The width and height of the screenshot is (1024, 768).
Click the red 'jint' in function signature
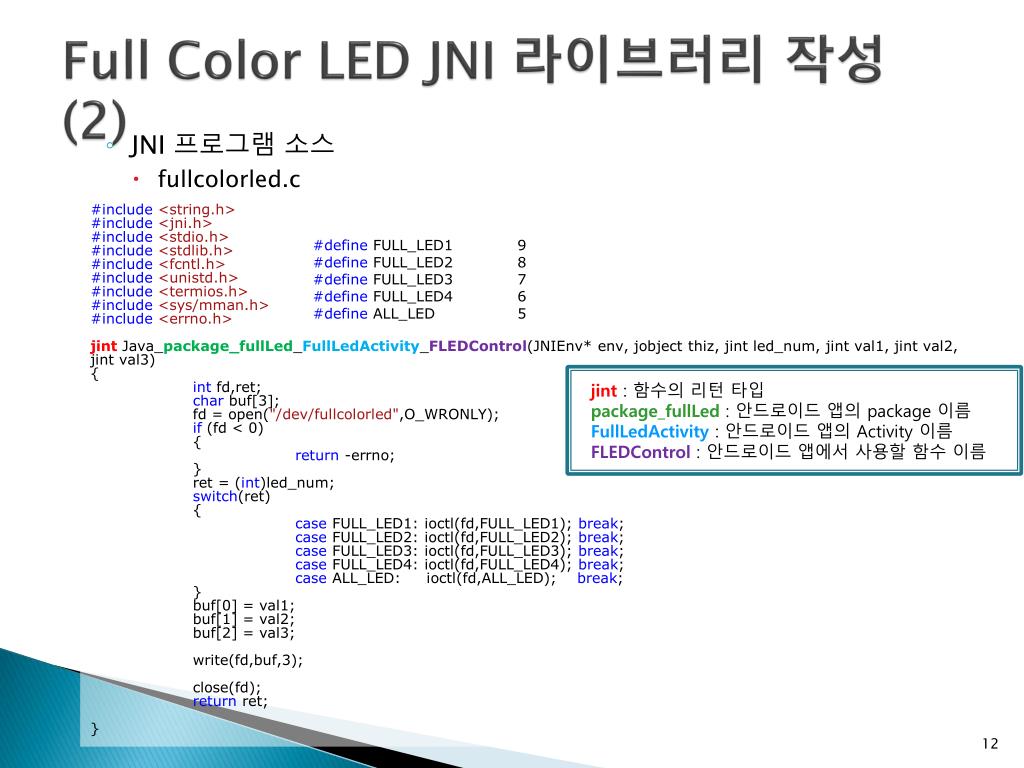[103, 346]
